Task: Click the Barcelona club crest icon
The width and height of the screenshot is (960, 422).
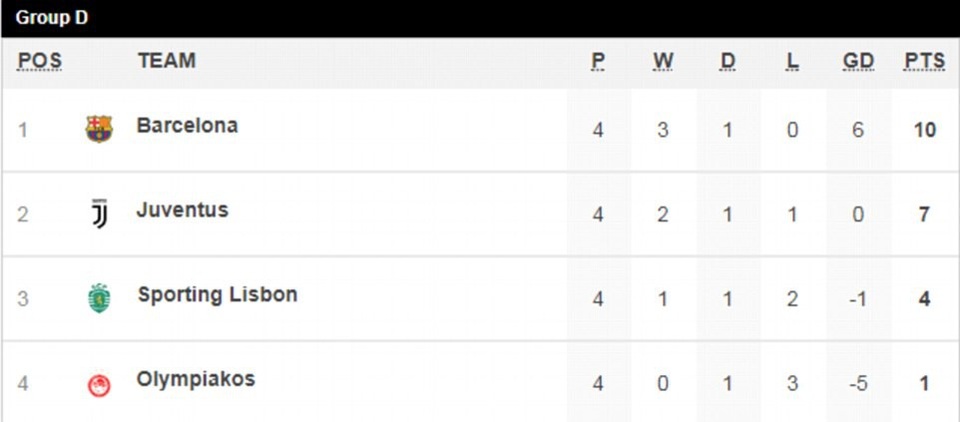Action: tap(99, 129)
